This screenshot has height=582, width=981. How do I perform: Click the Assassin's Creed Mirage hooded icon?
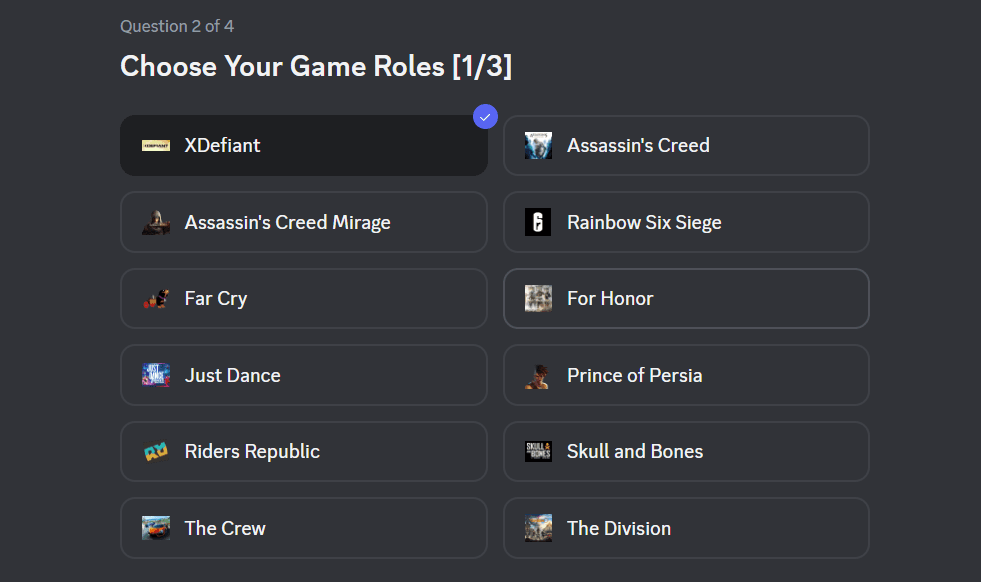pyautogui.click(x=156, y=222)
